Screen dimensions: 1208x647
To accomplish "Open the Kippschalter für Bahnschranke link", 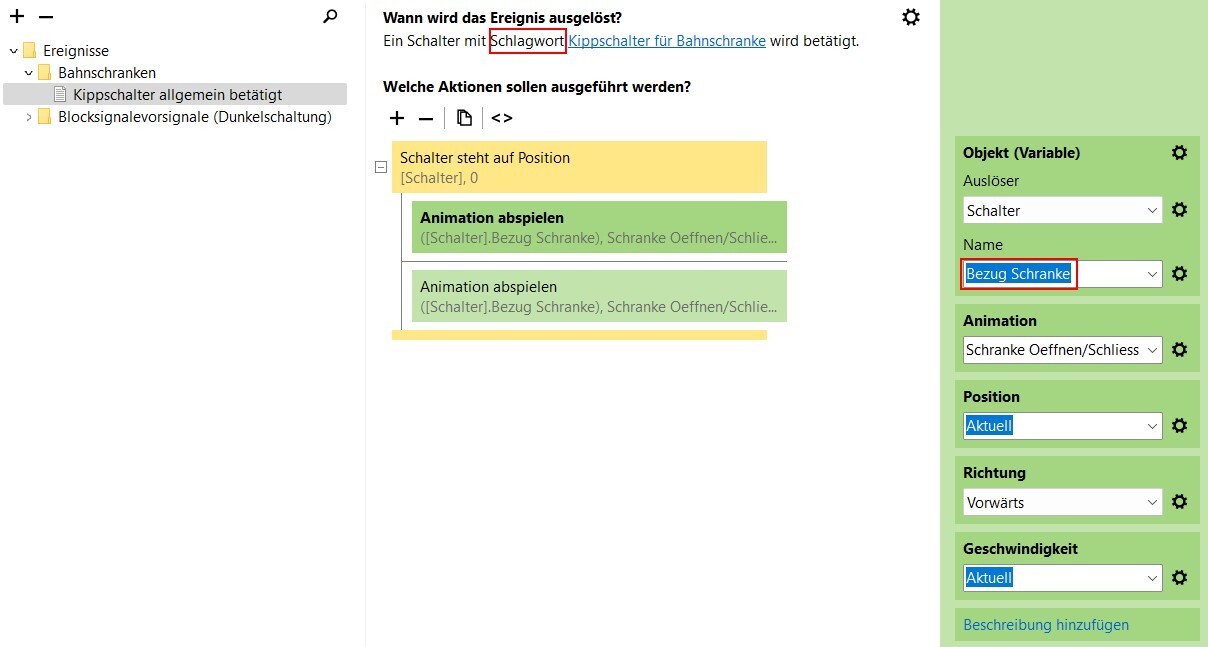I will pos(667,41).
